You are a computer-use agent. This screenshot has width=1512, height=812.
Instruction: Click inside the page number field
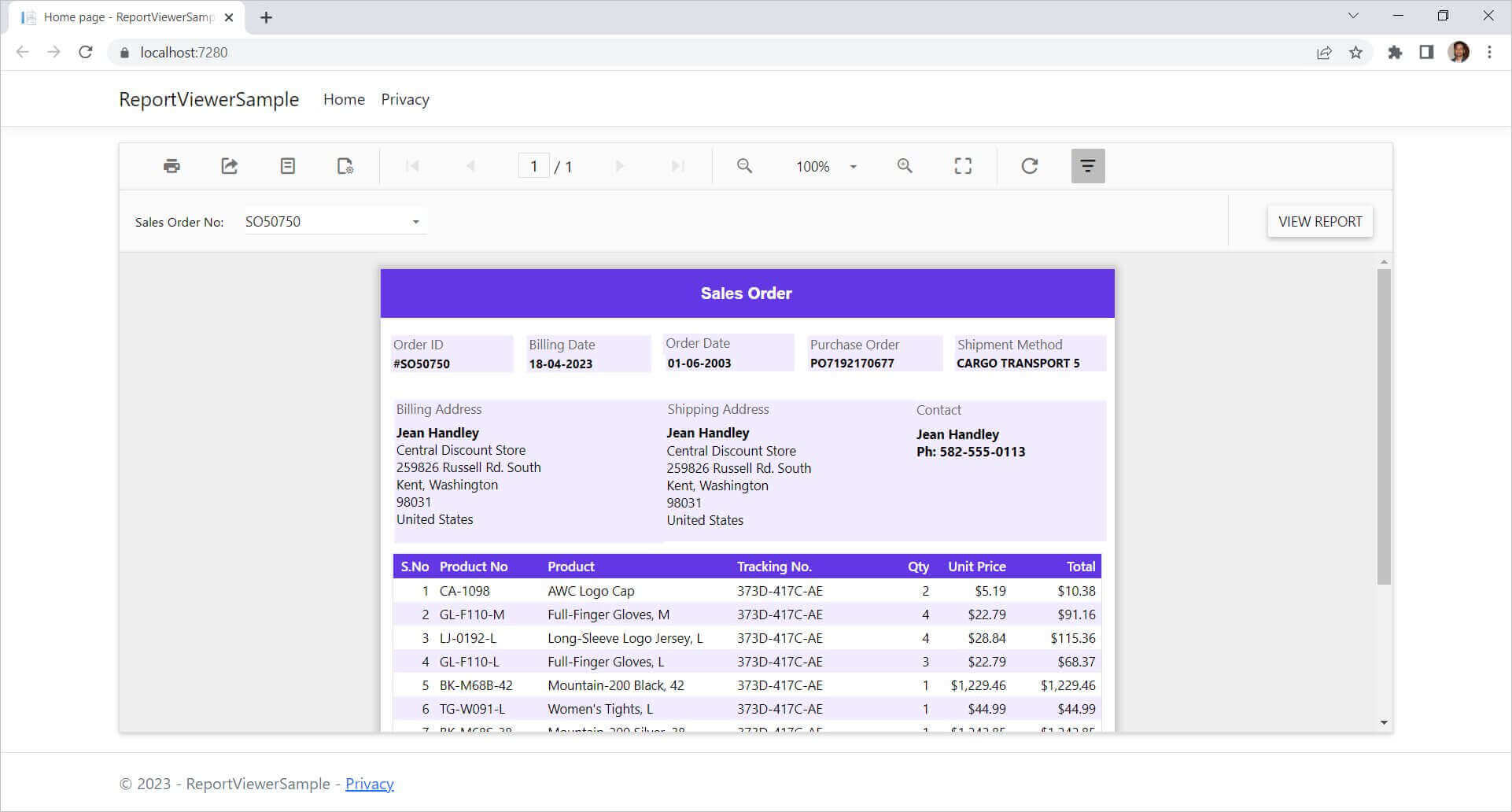coord(533,165)
